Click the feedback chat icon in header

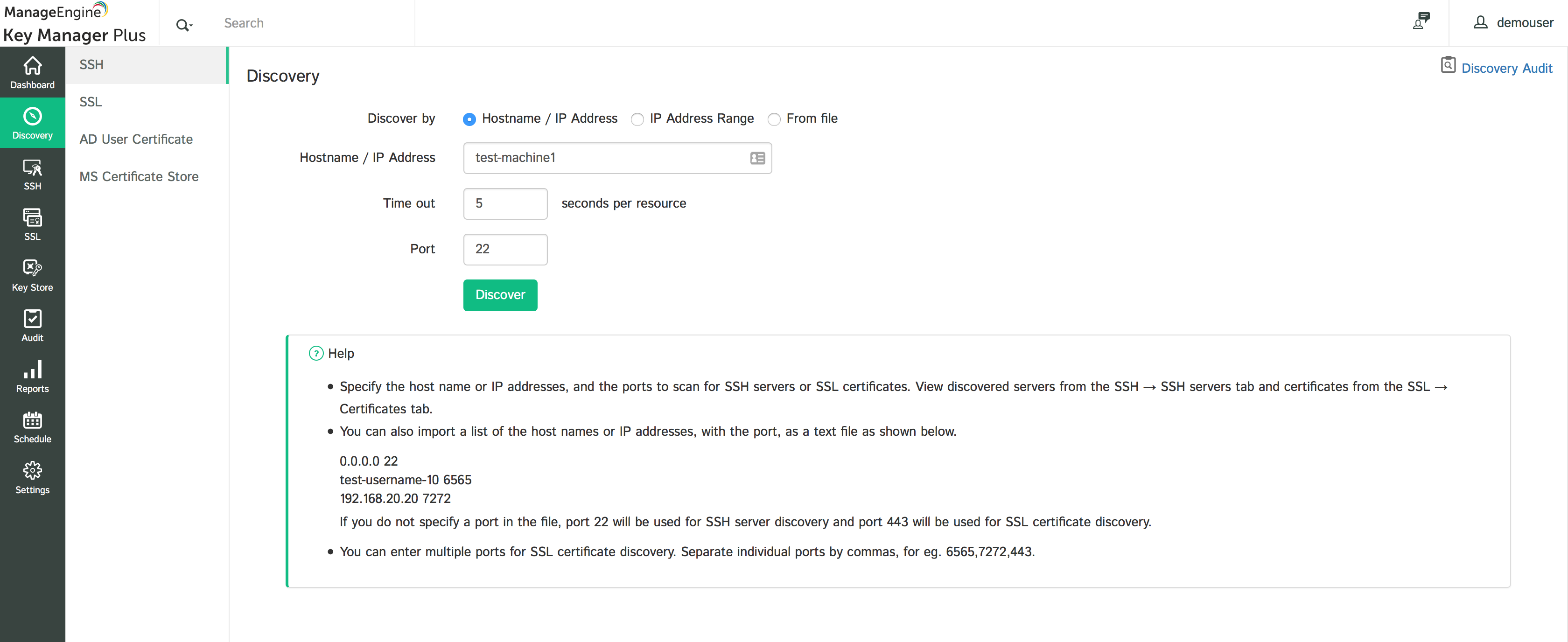pyautogui.click(x=1421, y=21)
